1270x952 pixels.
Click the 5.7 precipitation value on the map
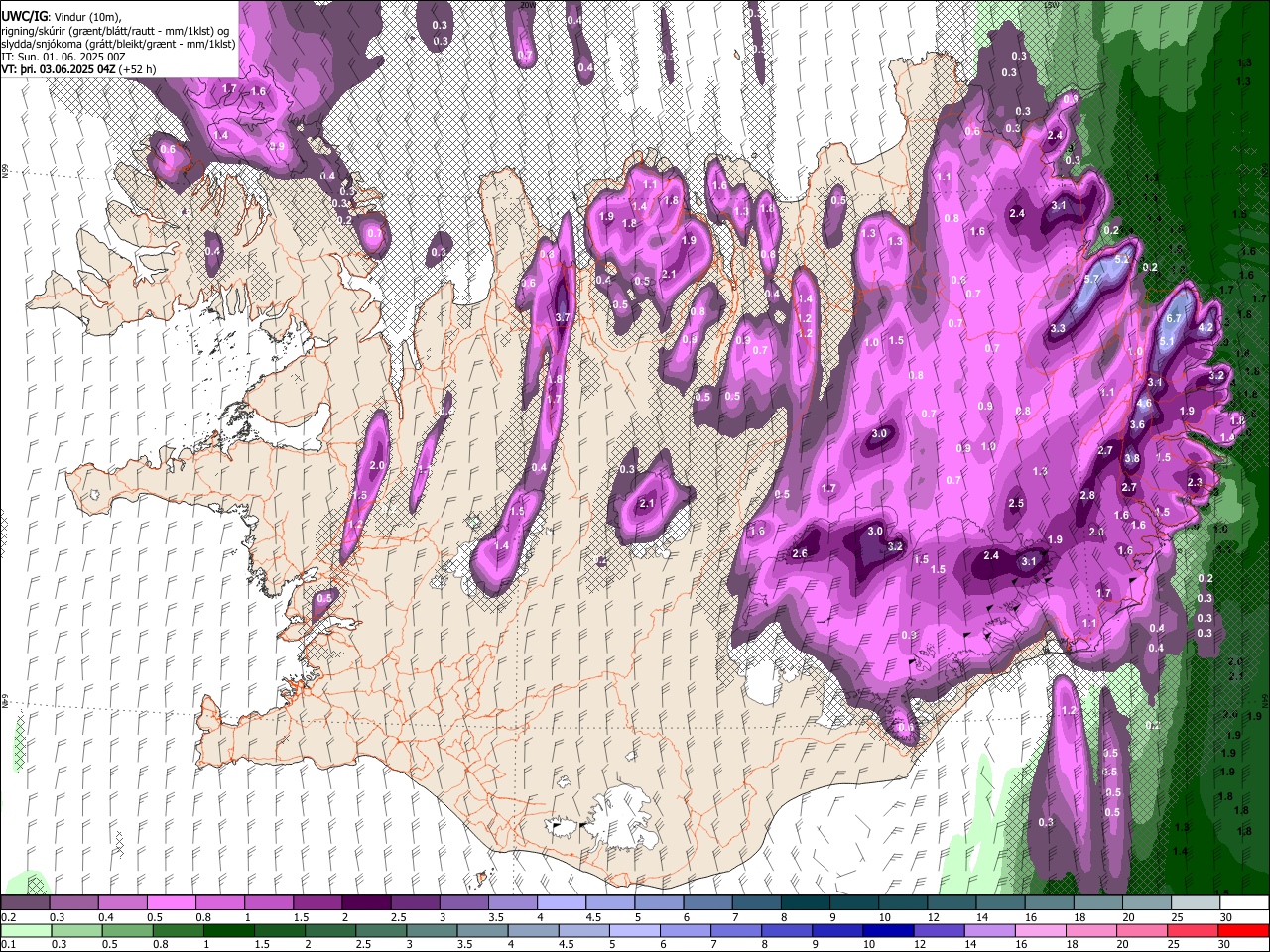pyautogui.click(x=1091, y=280)
